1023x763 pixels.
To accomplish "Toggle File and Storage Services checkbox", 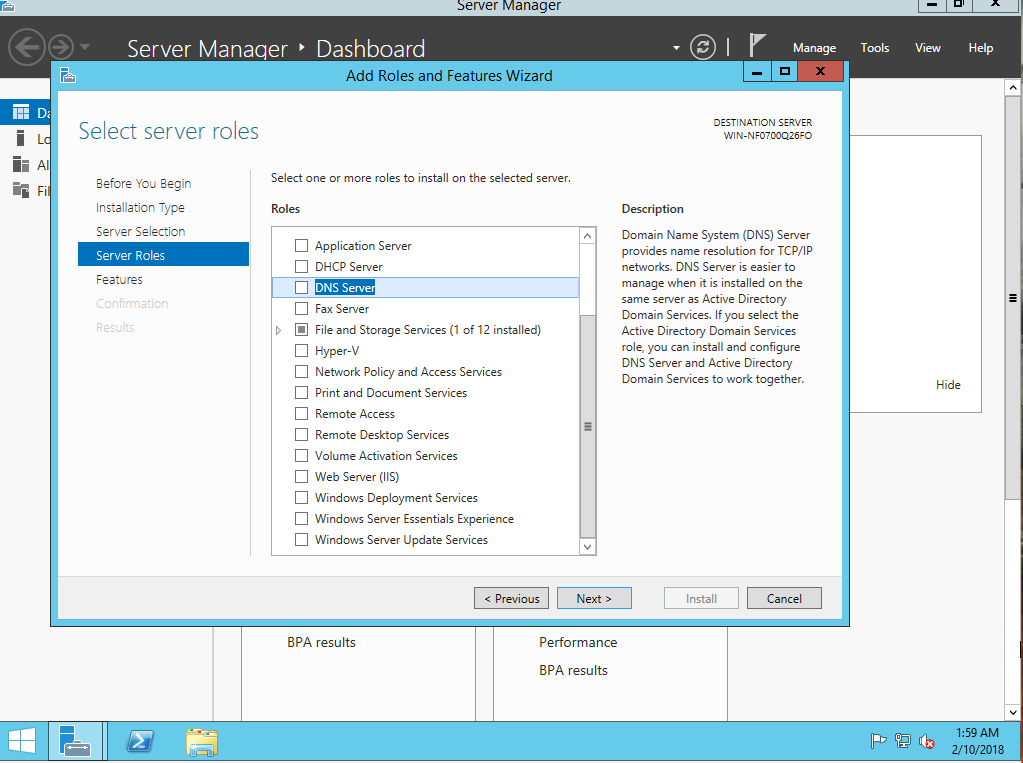I will click(x=301, y=330).
